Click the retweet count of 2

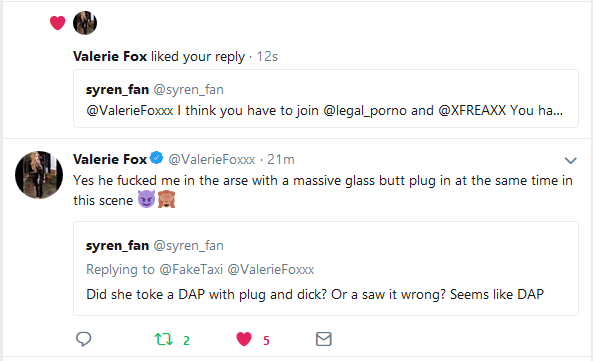186,341
